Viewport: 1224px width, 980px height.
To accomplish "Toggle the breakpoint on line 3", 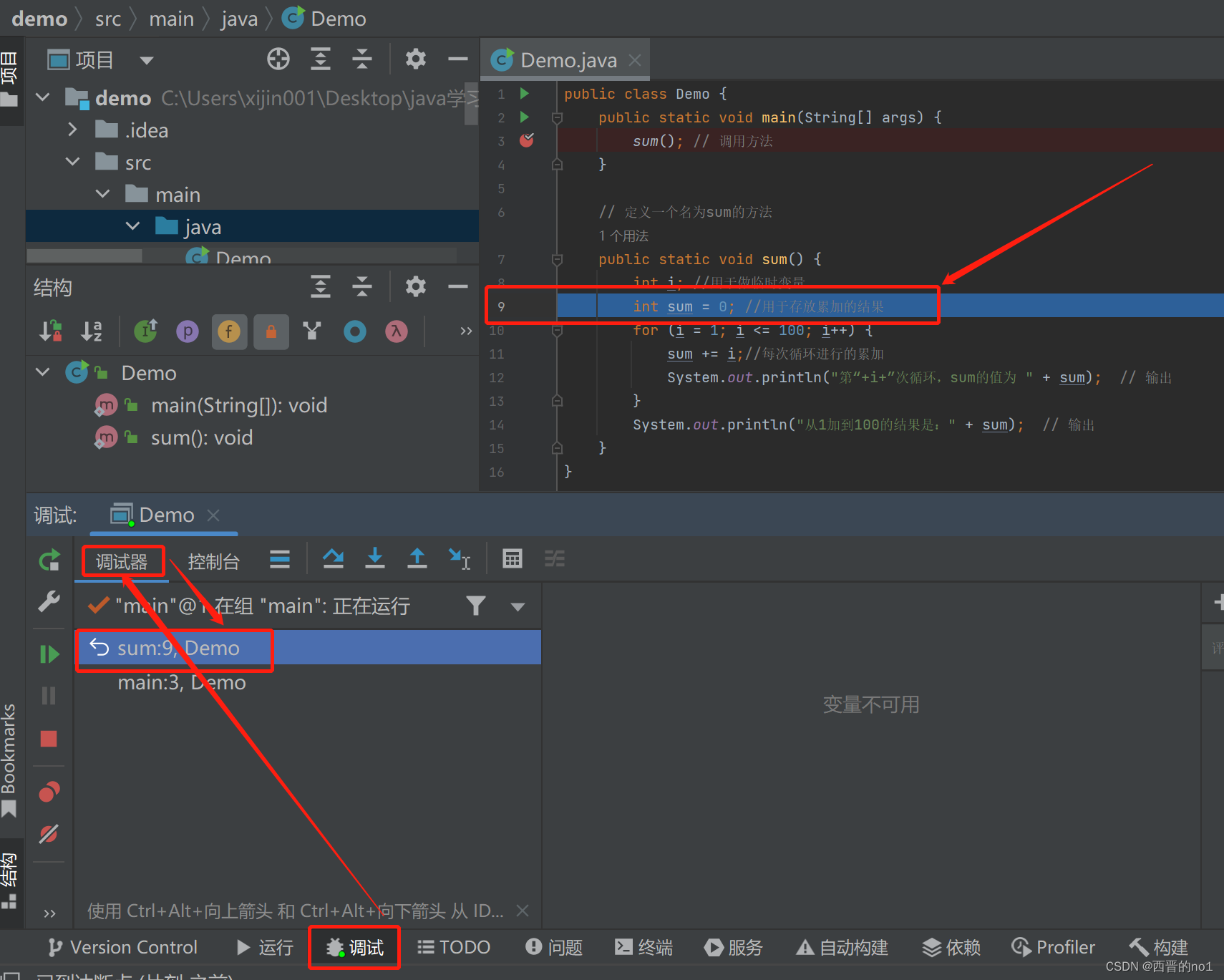I will coord(526,140).
